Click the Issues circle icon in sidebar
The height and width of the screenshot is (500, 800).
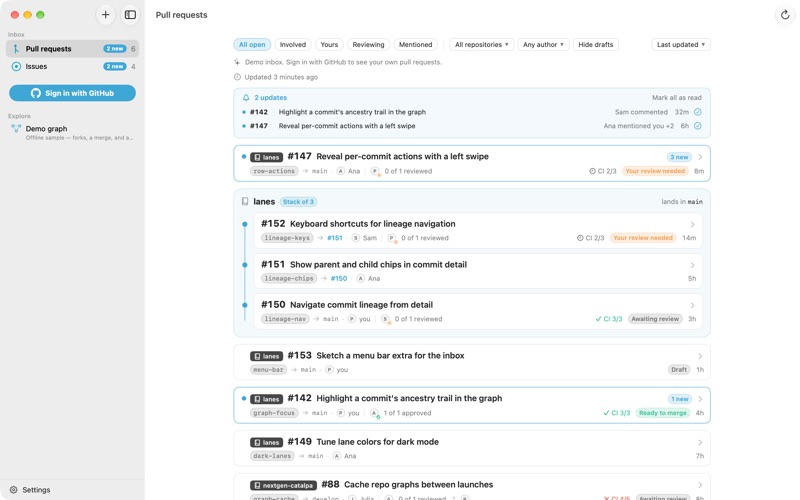click(x=16, y=66)
